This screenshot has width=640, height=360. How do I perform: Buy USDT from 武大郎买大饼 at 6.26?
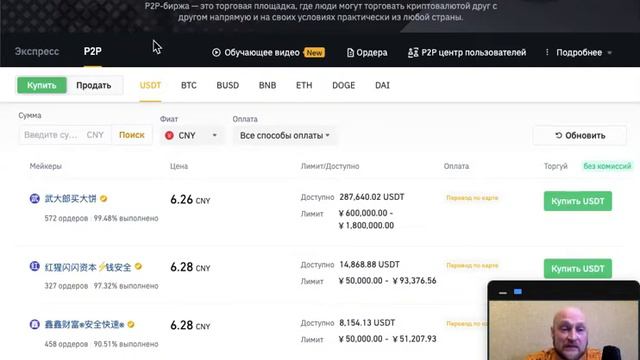578,201
